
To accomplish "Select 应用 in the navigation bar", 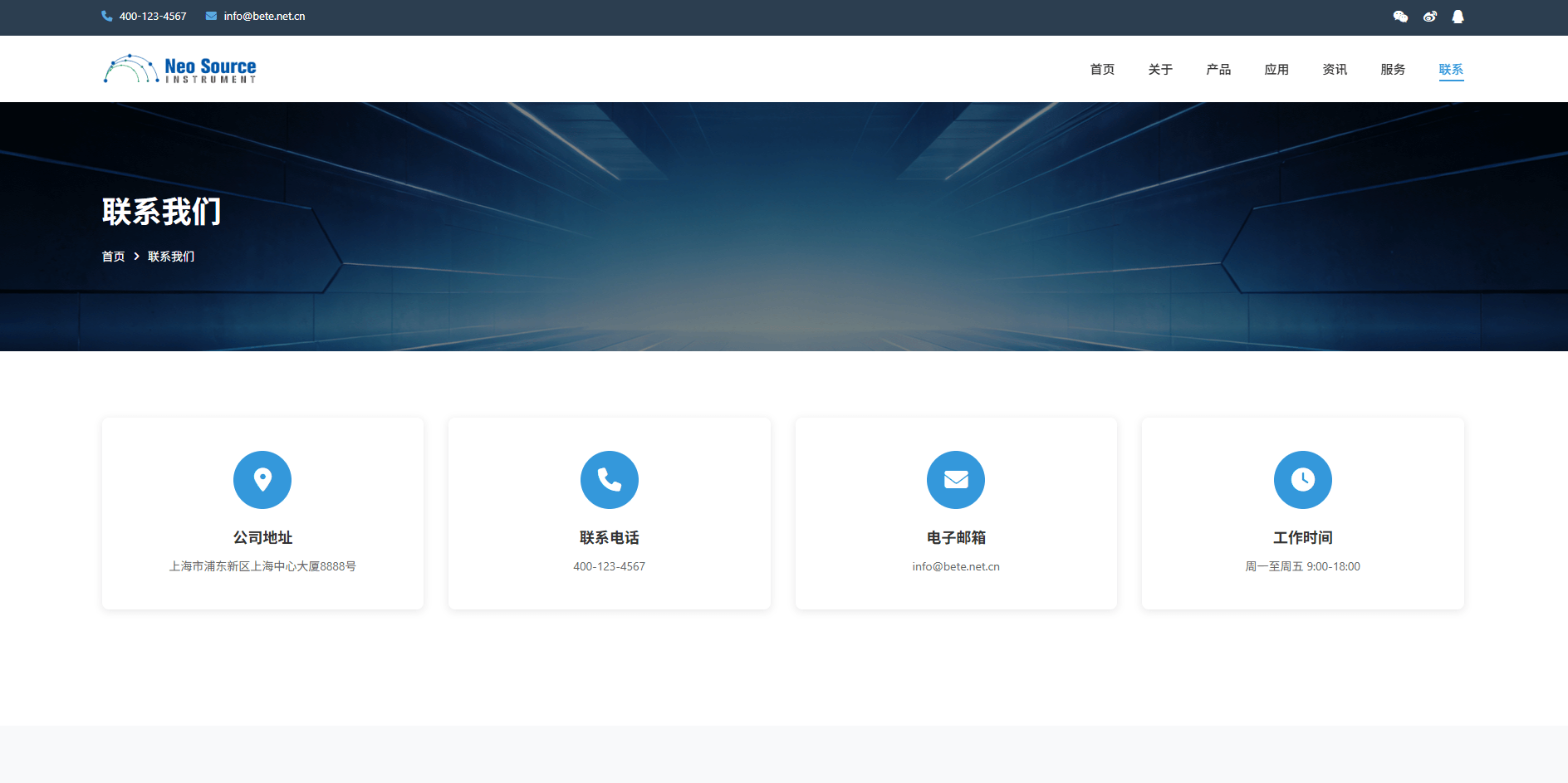I will coord(1276,70).
